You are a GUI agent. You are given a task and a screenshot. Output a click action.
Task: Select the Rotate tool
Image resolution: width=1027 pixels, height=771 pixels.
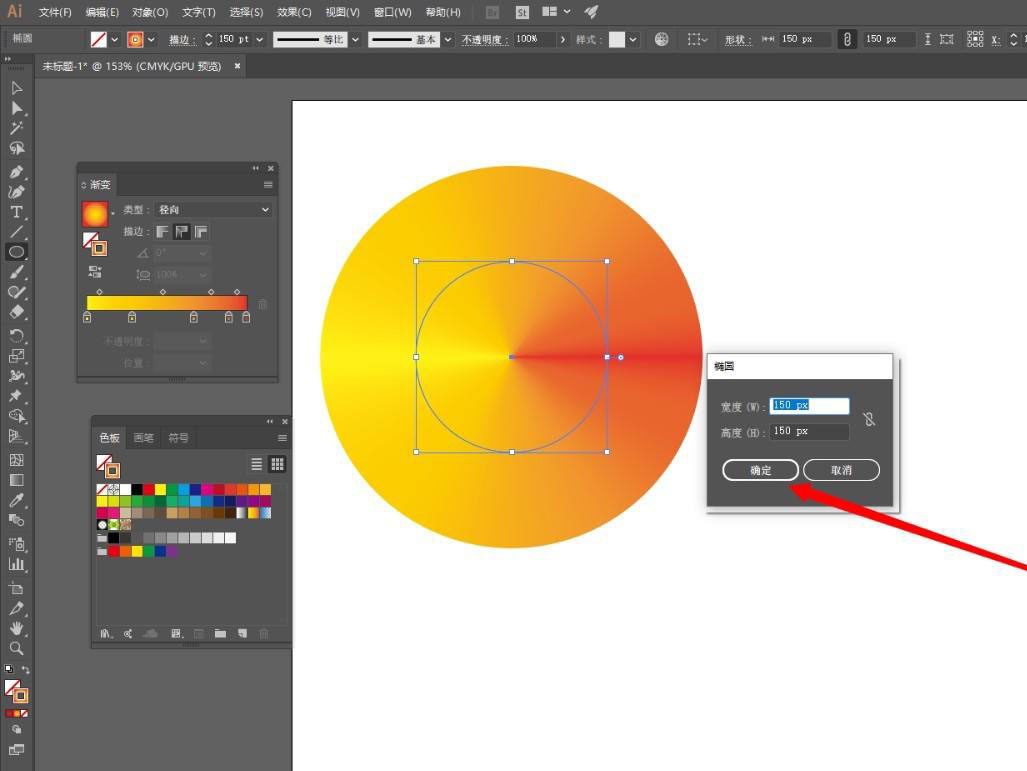16,335
